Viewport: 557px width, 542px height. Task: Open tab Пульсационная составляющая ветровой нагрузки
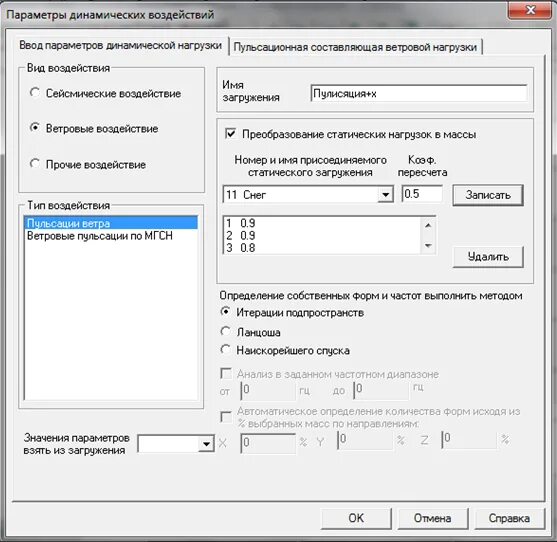355,47
